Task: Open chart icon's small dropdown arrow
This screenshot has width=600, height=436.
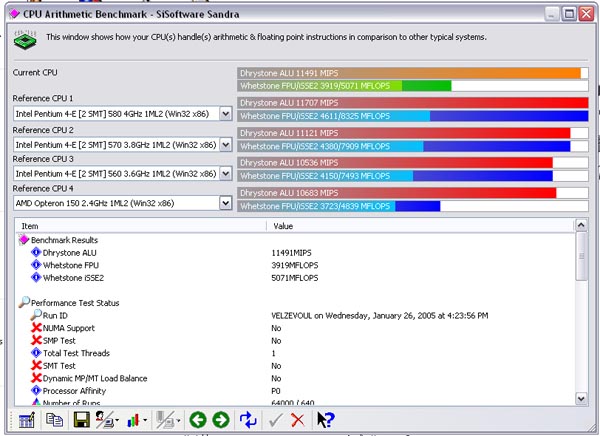Action: coord(145,420)
